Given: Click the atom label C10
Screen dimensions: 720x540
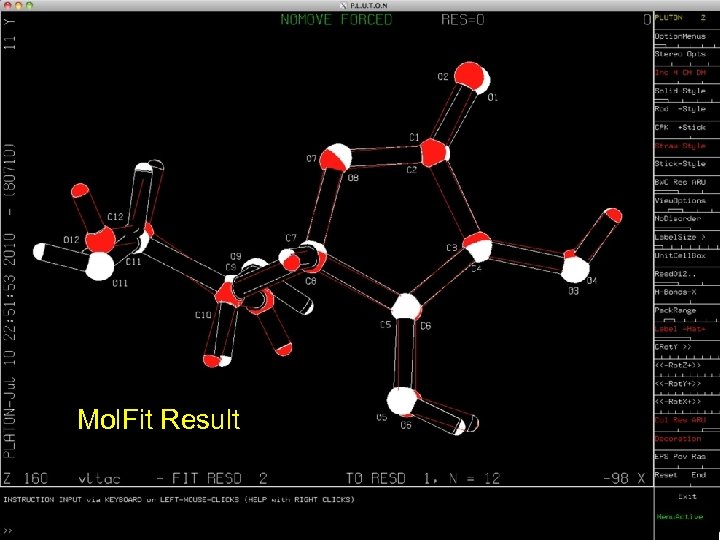Looking at the screenshot, I should [x=203, y=315].
